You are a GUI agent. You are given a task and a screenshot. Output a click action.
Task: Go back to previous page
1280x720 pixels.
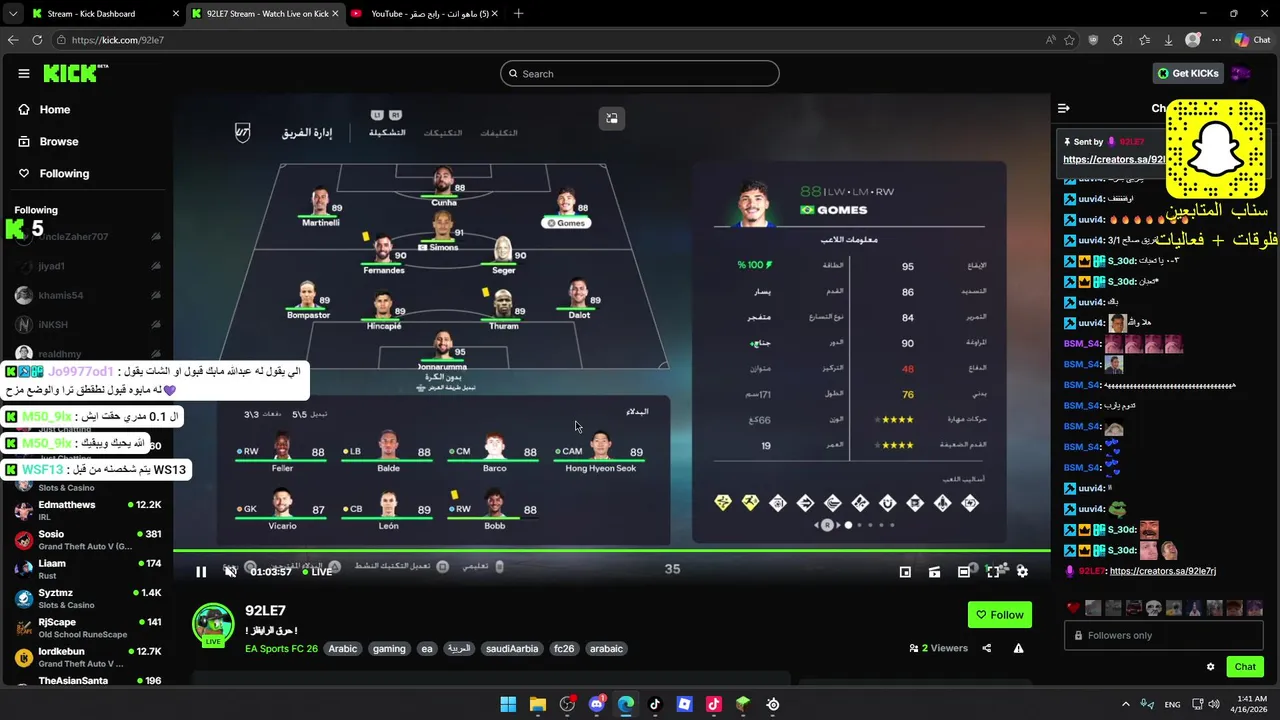point(12,40)
